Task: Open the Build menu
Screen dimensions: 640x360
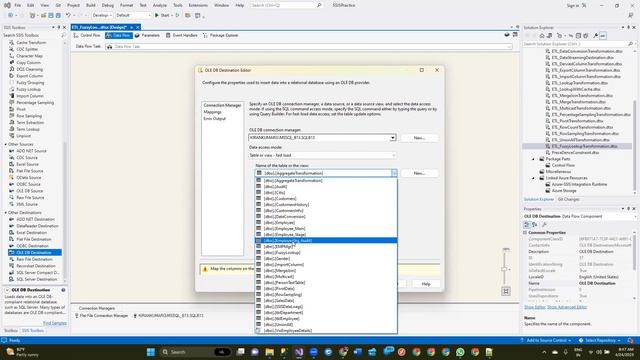Action: (91, 5)
